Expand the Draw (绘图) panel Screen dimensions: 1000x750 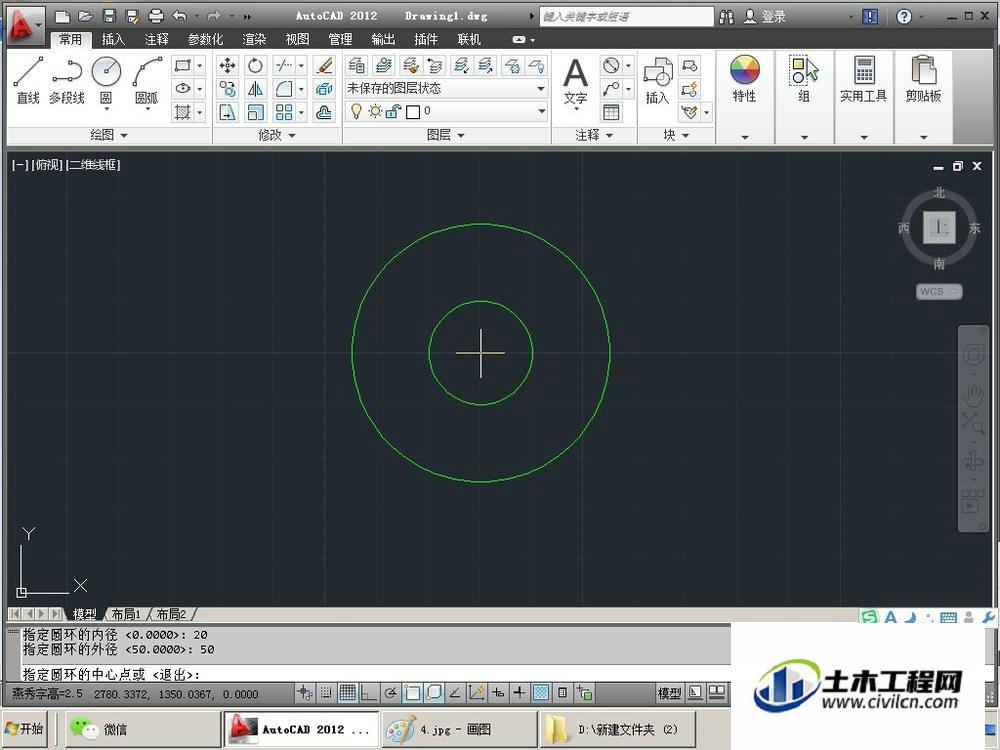(109, 135)
